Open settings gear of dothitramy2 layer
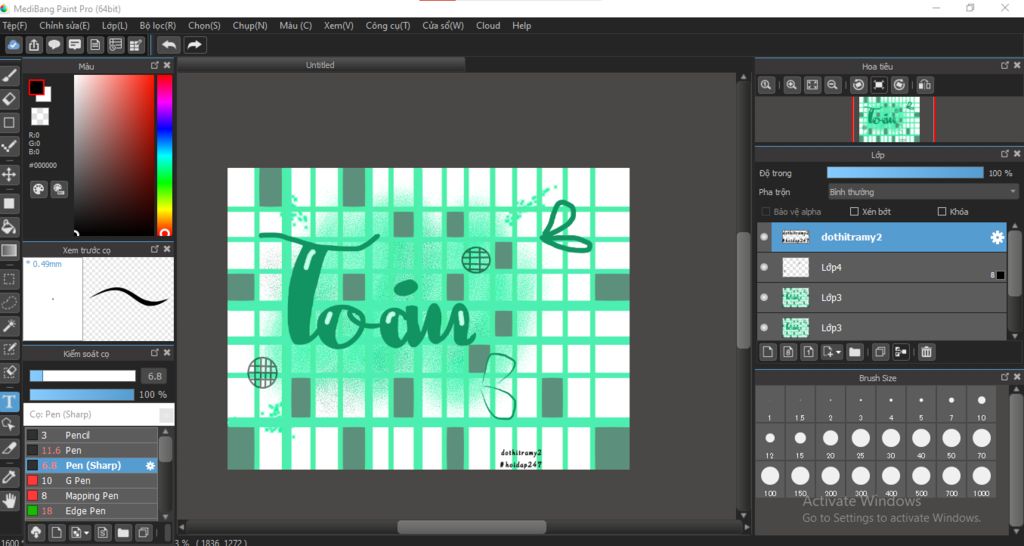The image size is (1024, 546). (997, 238)
